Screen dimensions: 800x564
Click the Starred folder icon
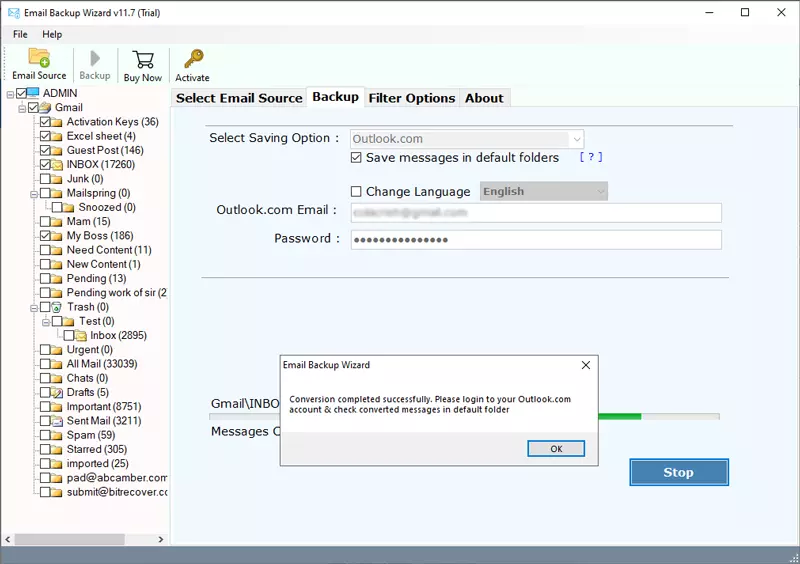tap(57, 449)
